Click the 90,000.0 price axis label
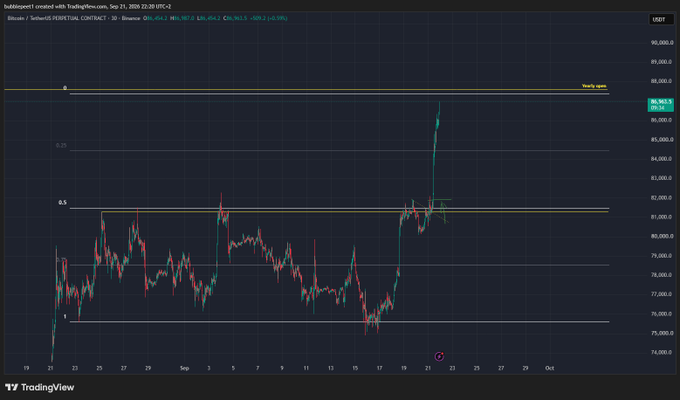This screenshot has height=400, width=680. (x=662, y=43)
